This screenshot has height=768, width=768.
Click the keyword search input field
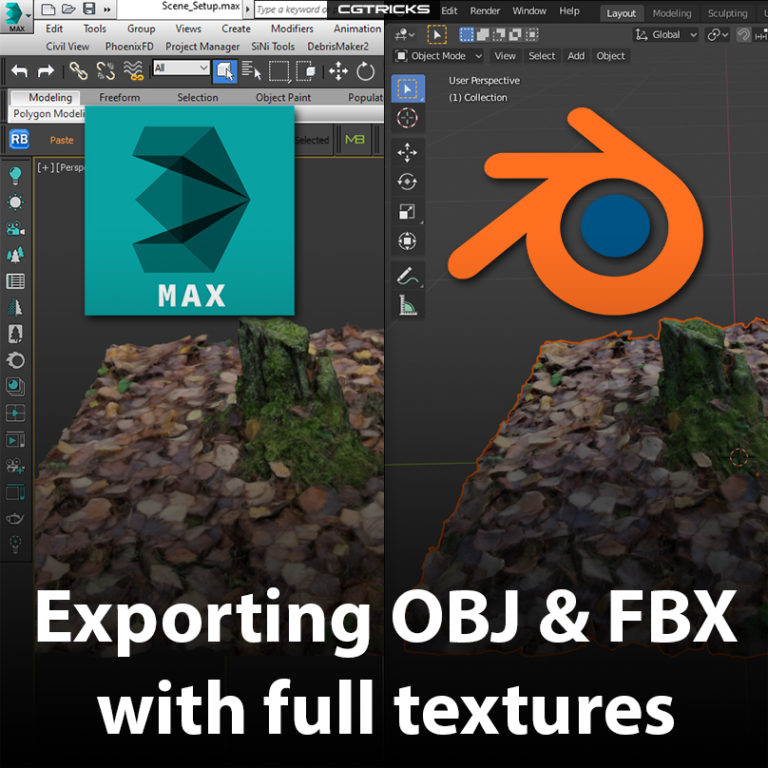pos(291,10)
